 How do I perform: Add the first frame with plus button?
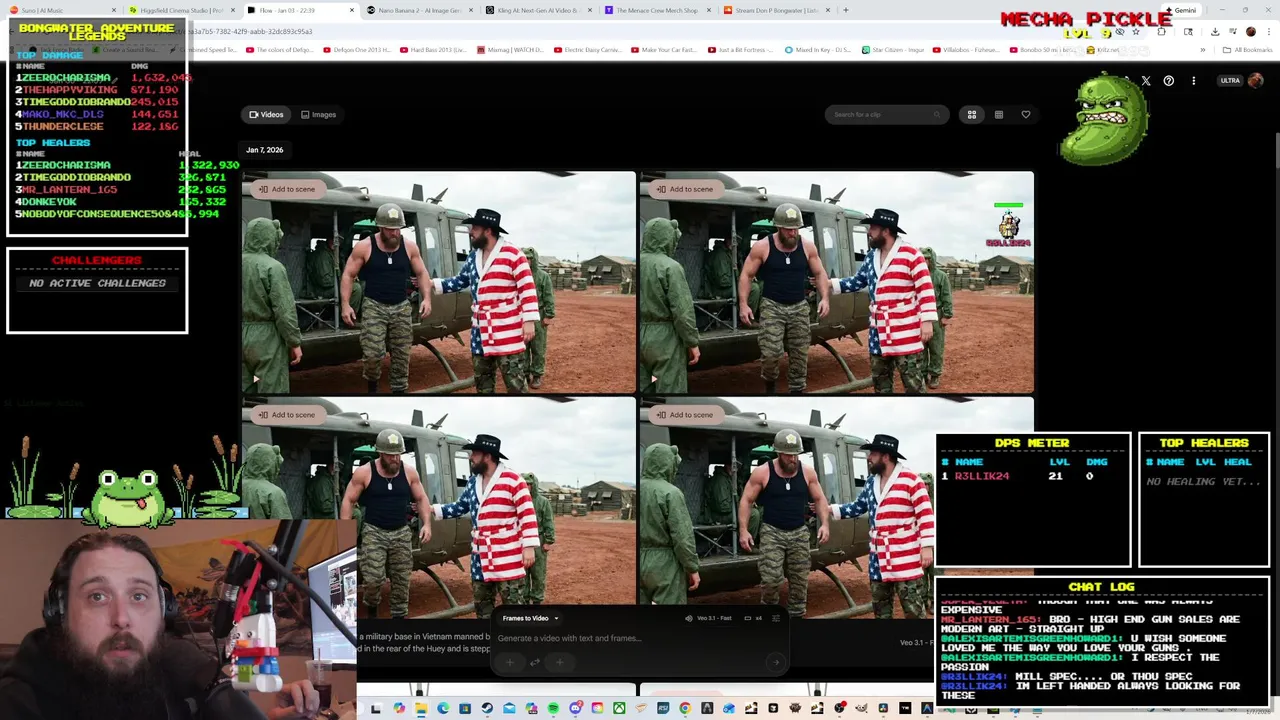click(x=510, y=661)
